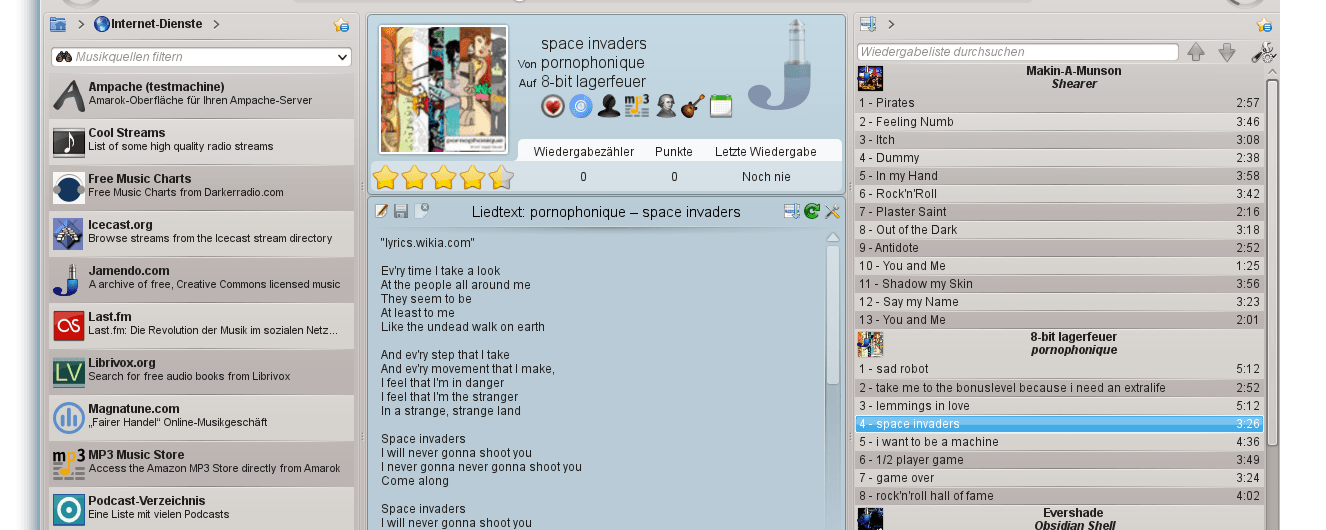Select track 1 - sad robot
Viewport: 1326px width, 530px height.
[1060, 369]
